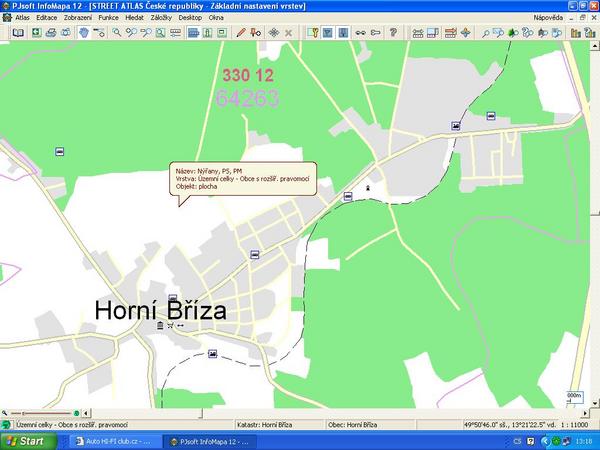Screen dimensions: 600x450
Task: Open the Funkce menu
Action: [108, 18]
